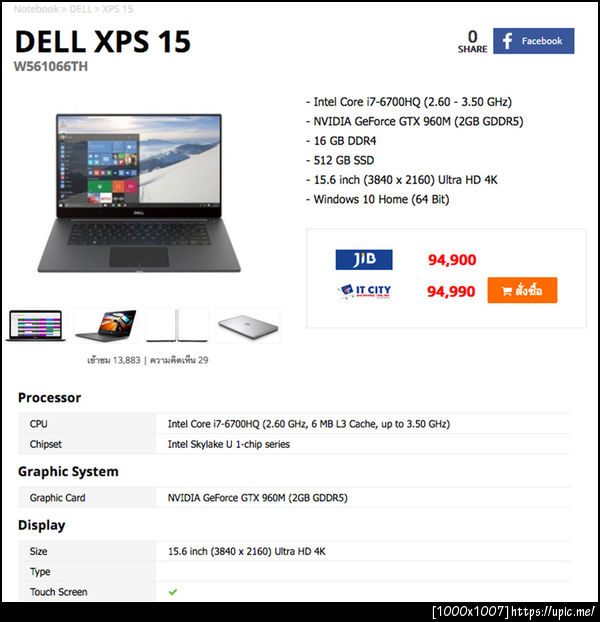Open the DELL breadcrumb link
The height and width of the screenshot is (622, 600).
tap(81, 9)
